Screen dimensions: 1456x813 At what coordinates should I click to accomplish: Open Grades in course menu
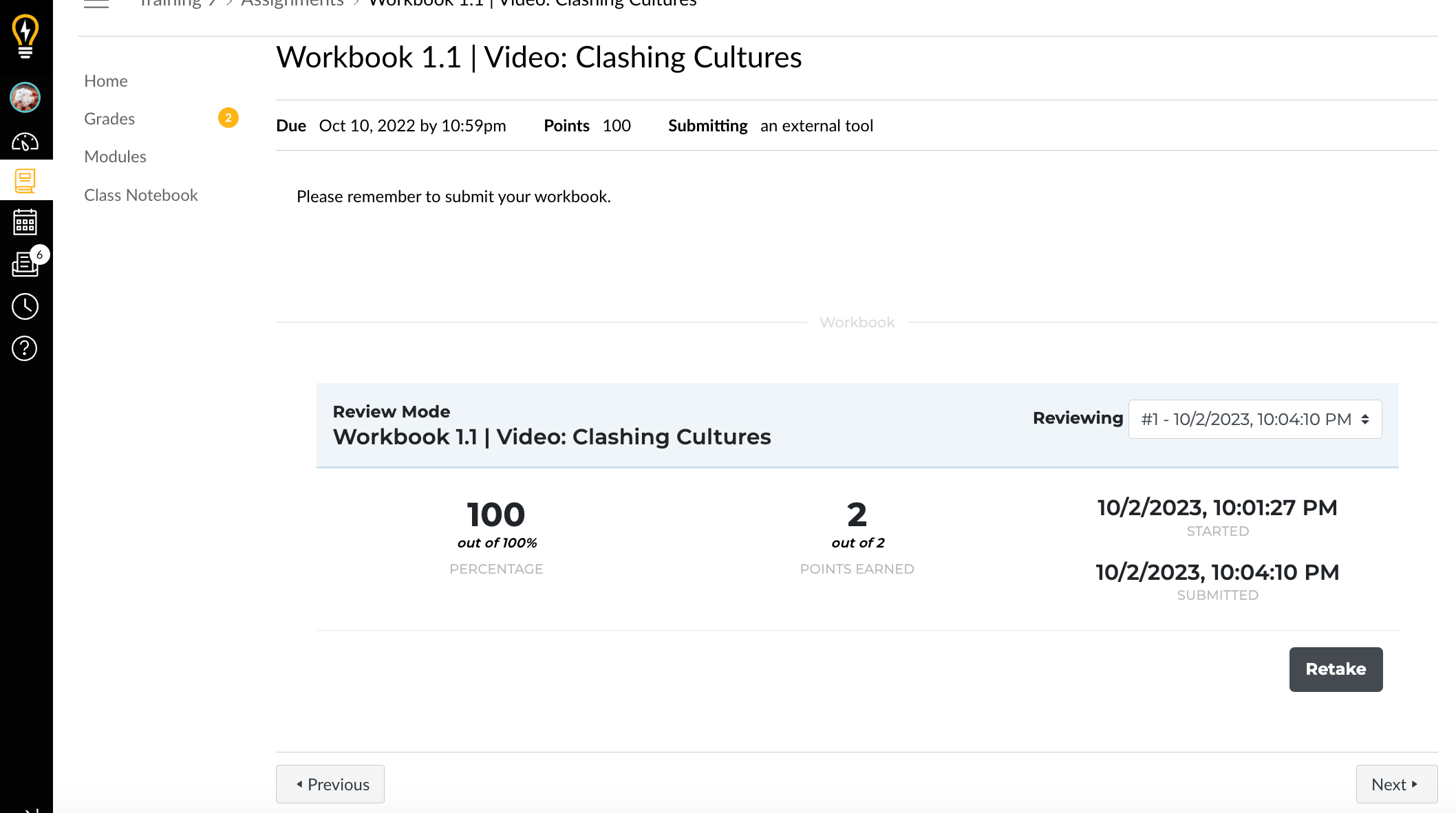coord(109,119)
